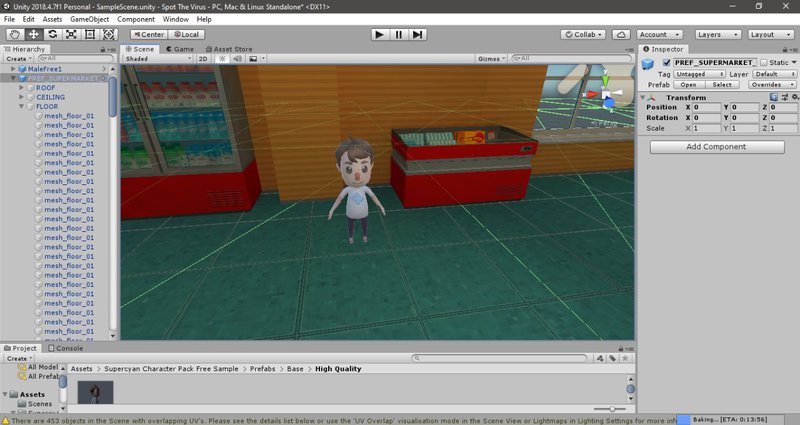Toggle pivot Center mode
This screenshot has height=425, width=800.
click(149, 34)
